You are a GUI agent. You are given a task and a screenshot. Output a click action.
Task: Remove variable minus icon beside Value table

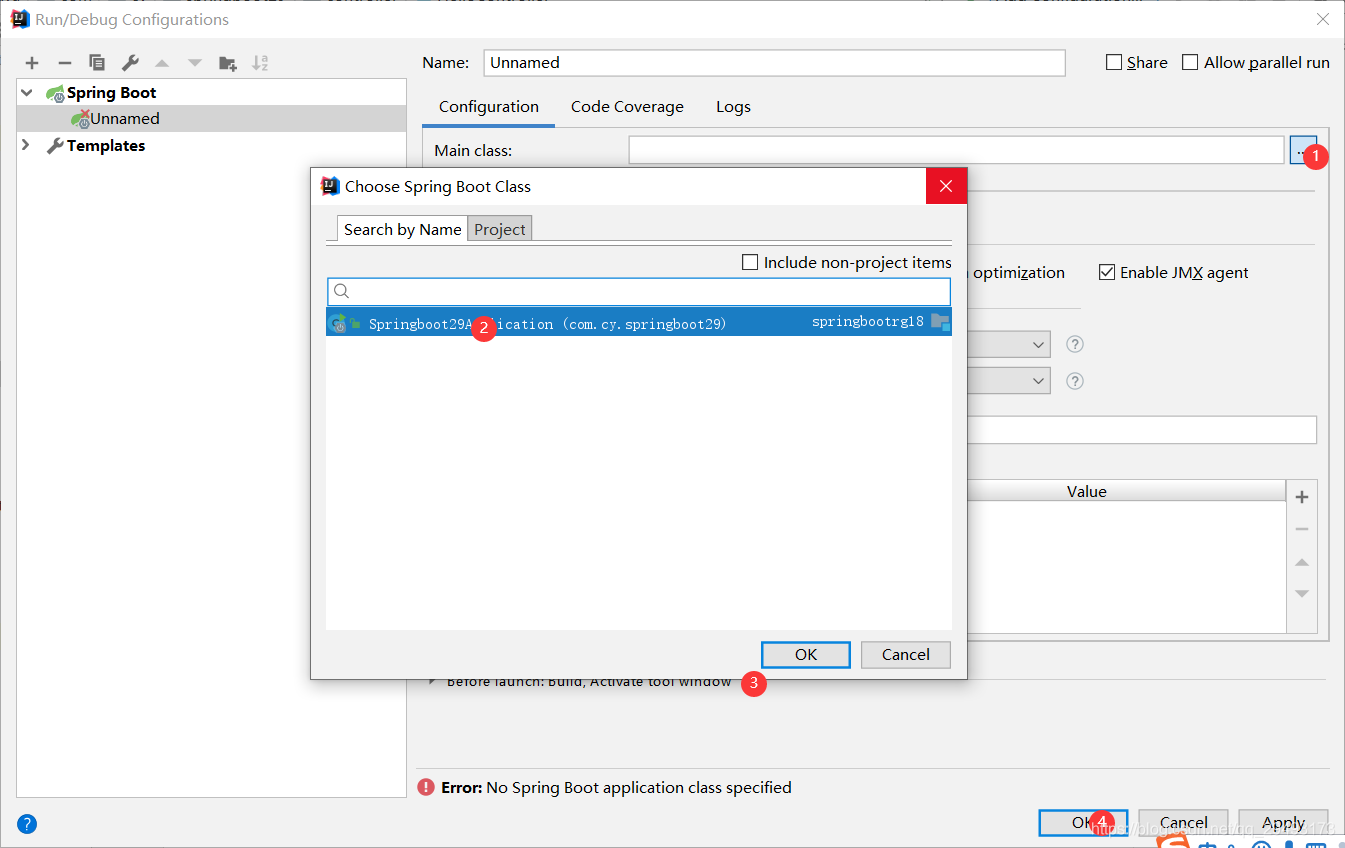pyautogui.click(x=1302, y=529)
